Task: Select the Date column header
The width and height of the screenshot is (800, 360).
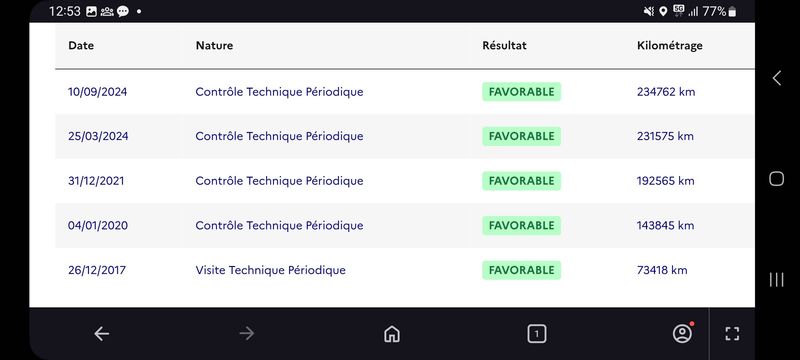Action: [x=81, y=45]
